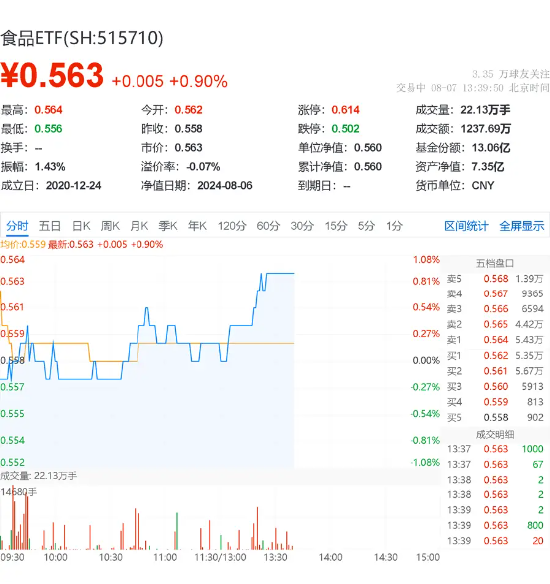Viewport: 550px width, 584px height.
Task: Click the 单位净值 0.560 value
Action: coord(368,148)
